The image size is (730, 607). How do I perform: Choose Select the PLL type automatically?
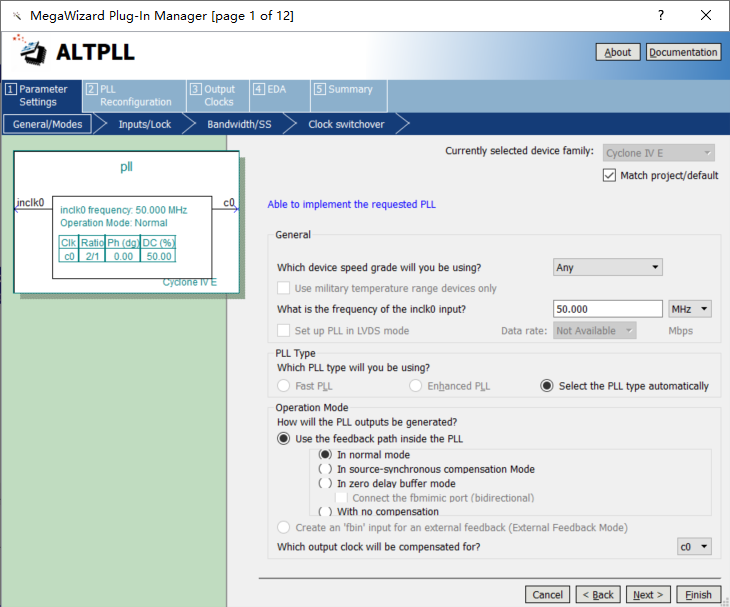(x=547, y=386)
